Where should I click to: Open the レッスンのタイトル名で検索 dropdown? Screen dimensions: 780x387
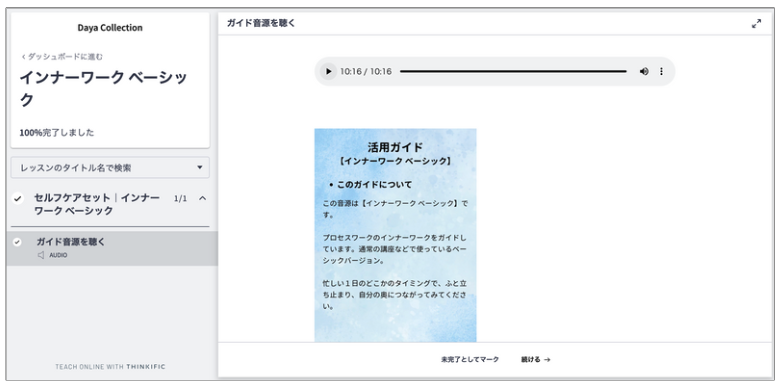tap(110, 168)
